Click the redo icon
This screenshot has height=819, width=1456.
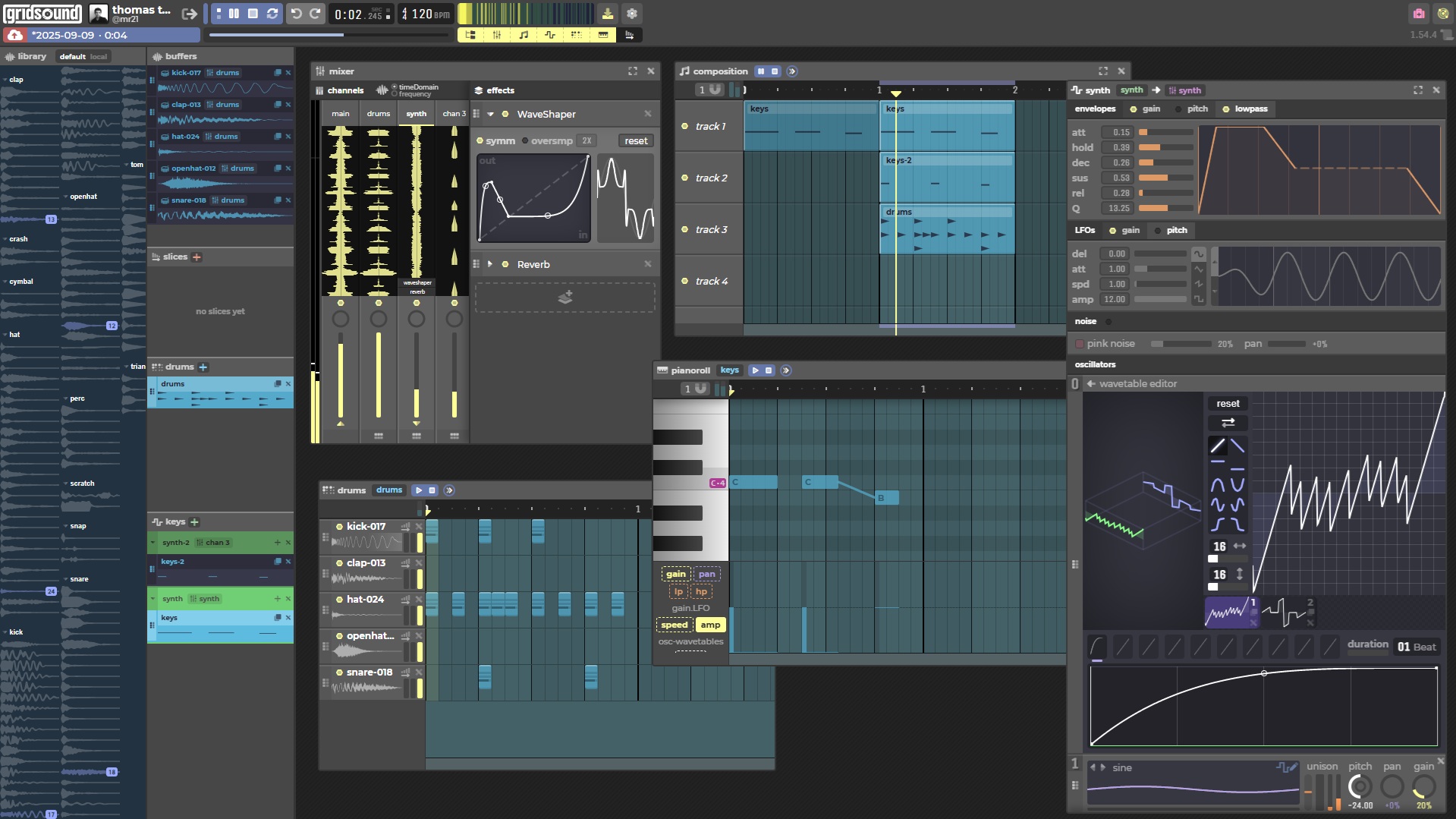click(x=315, y=14)
